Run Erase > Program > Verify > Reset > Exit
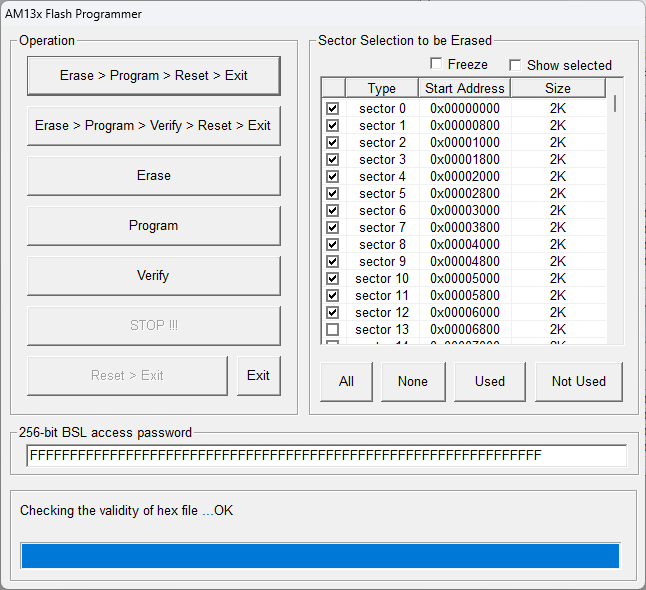 154,126
